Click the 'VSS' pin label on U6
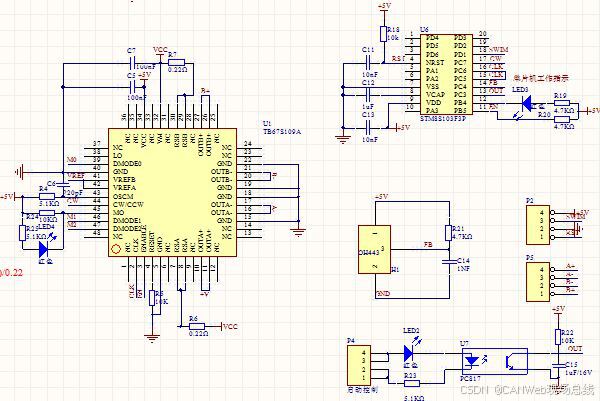600x401 pixels. coord(432,86)
